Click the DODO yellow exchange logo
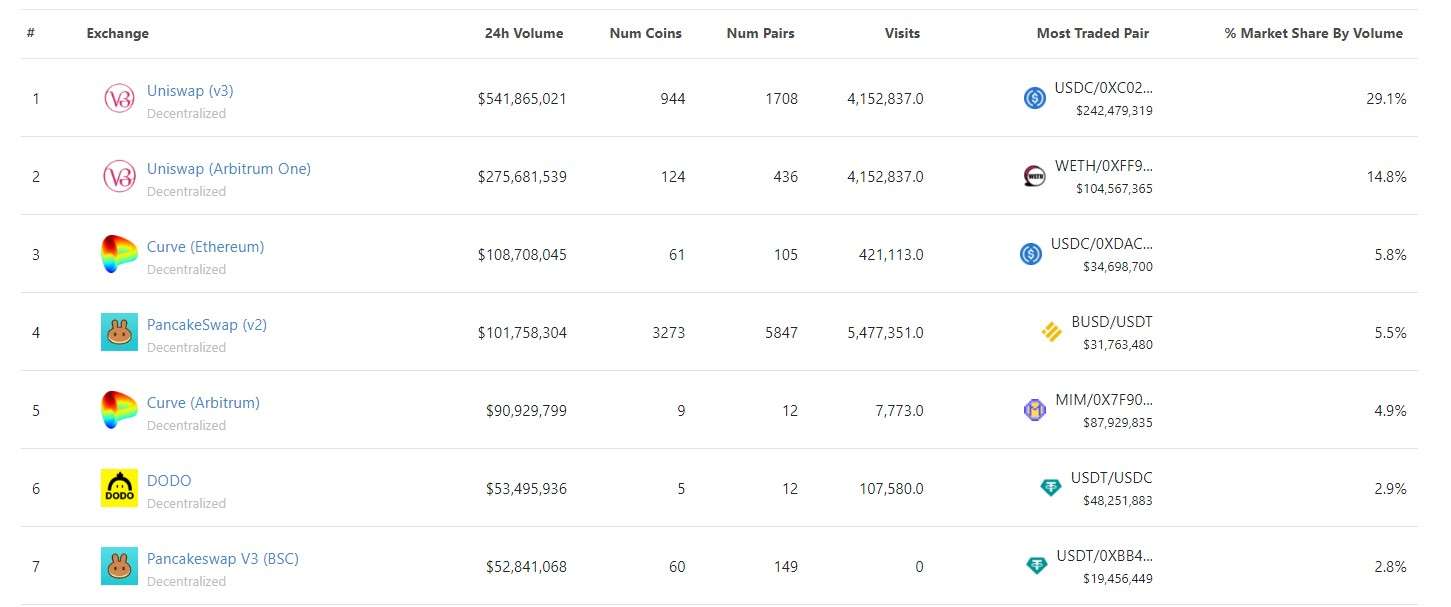Viewport: 1451px width, 607px height. (119, 488)
